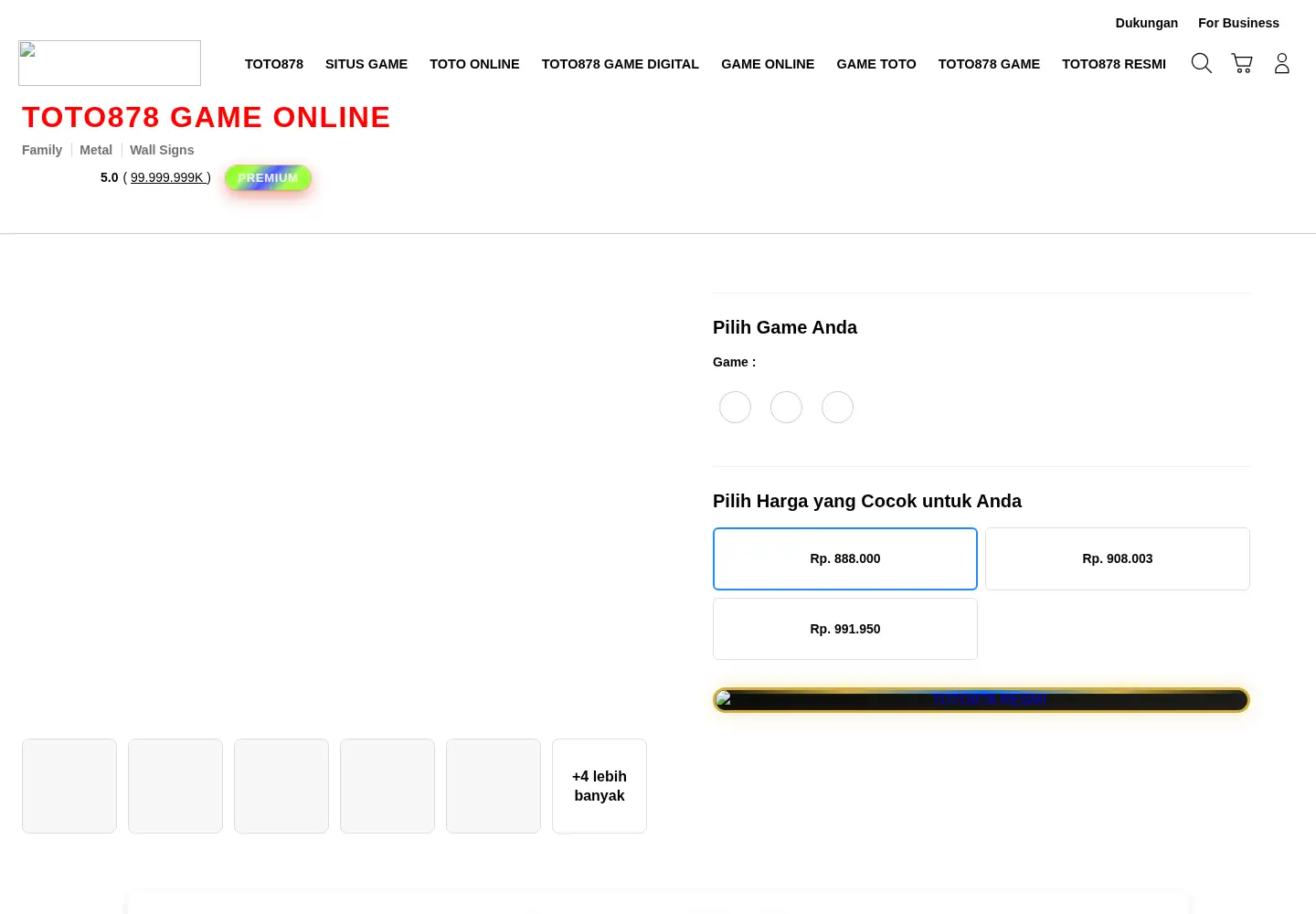The image size is (1316, 914).
Task: Open the shopping cart icon
Action: (1242, 63)
